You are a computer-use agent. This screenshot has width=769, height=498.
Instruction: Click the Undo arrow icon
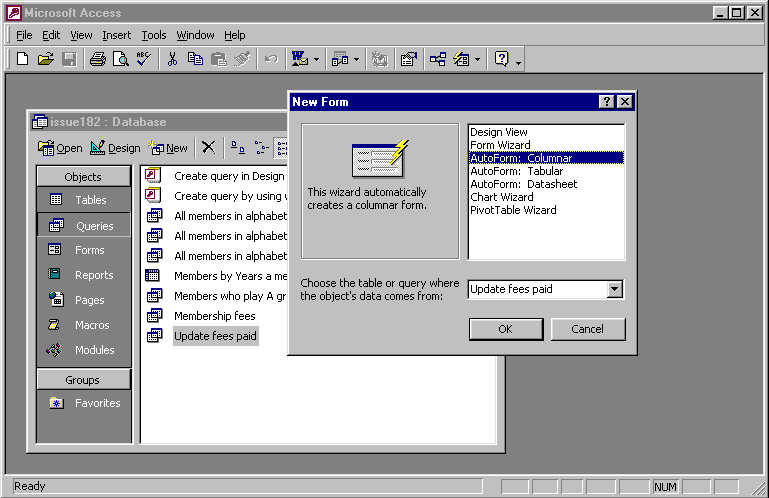coord(271,59)
